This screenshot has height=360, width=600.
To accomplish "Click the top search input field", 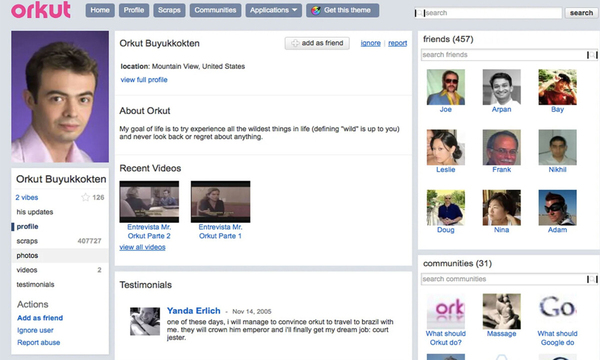I will point(489,13).
